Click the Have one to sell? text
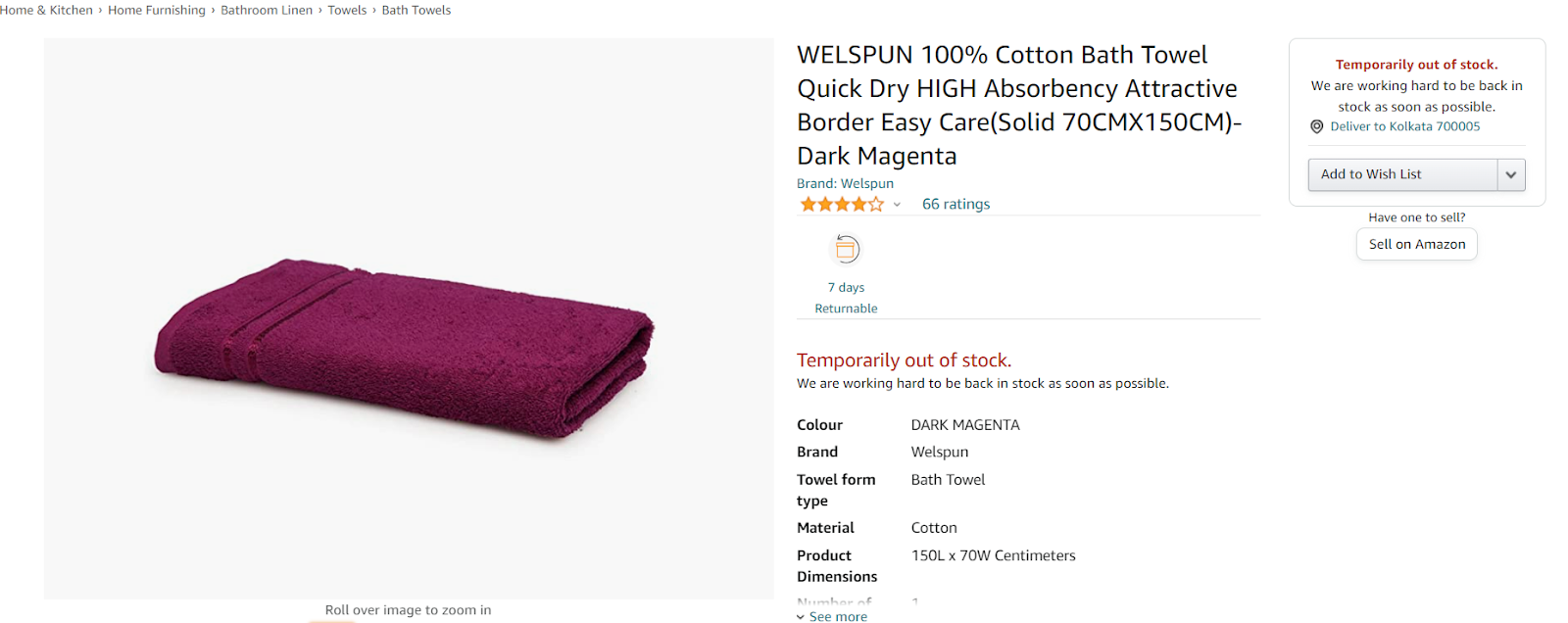Image resolution: width=1568 pixels, height=623 pixels. point(1417,217)
